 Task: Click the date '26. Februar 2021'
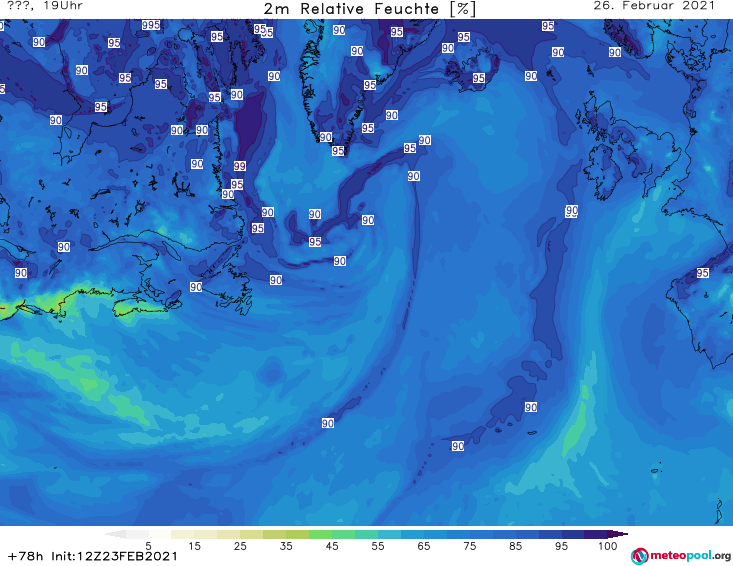[654, 6]
